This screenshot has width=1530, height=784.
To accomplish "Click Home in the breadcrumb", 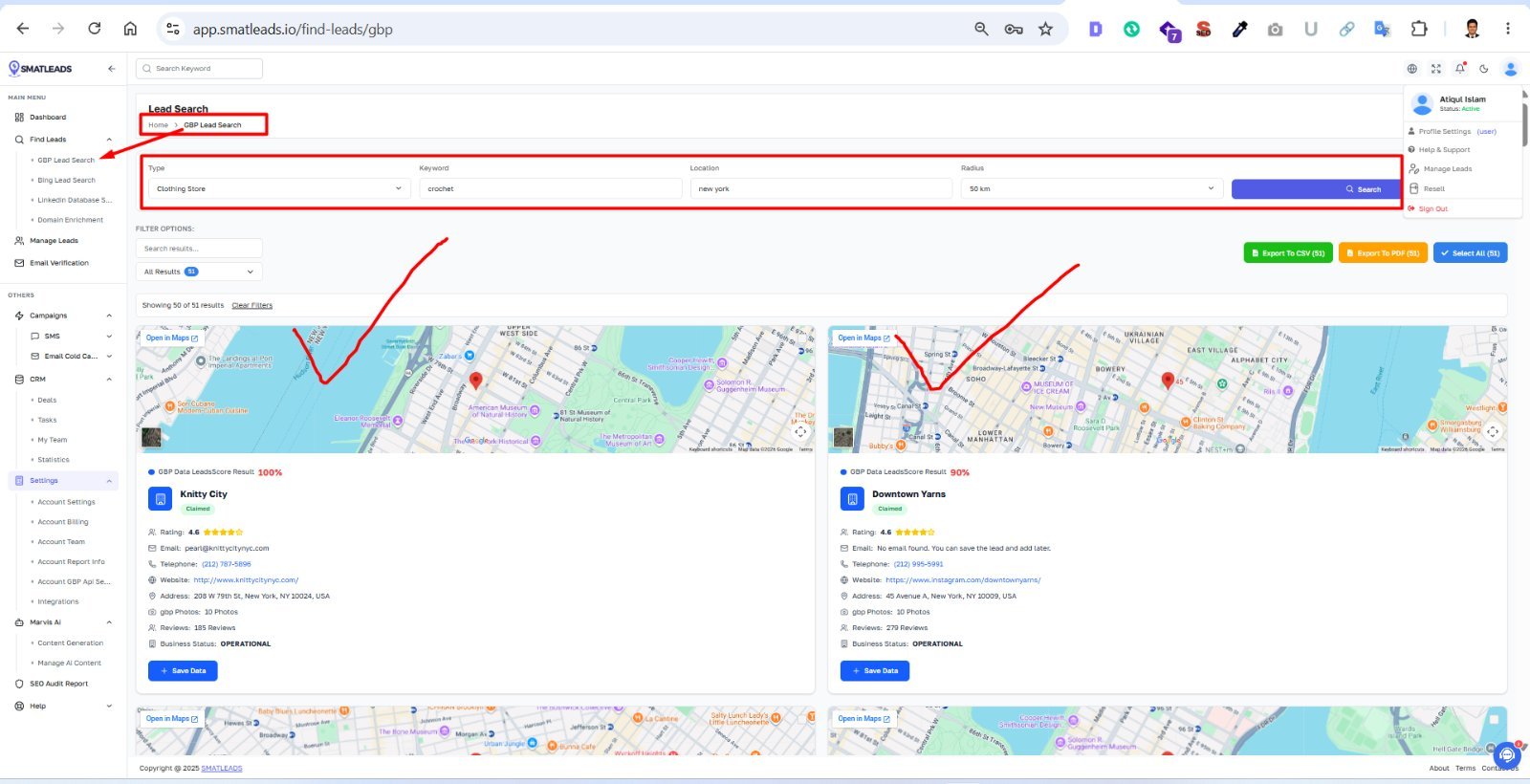I will (x=158, y=125).
